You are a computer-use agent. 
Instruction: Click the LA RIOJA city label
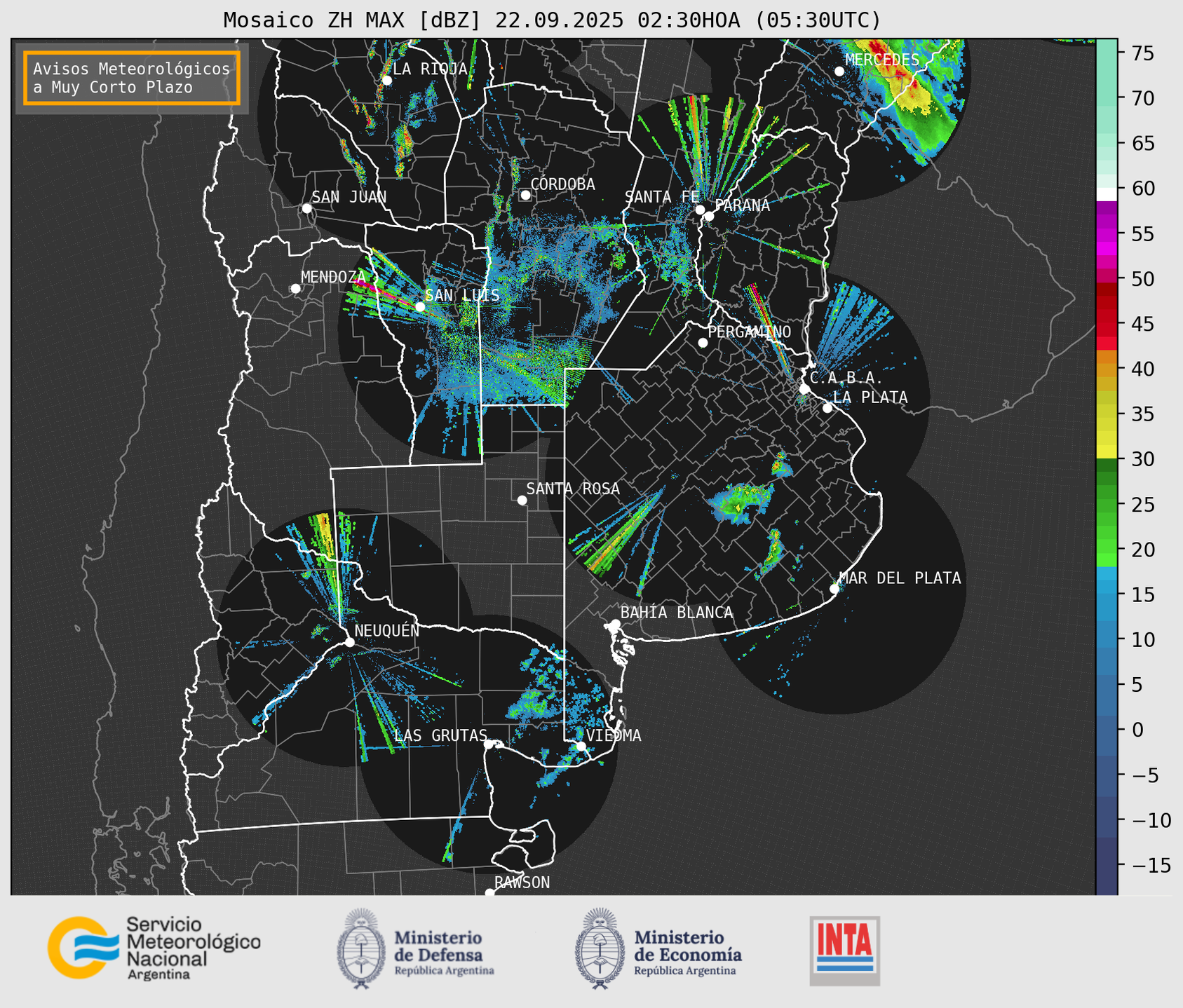(430, 69)
